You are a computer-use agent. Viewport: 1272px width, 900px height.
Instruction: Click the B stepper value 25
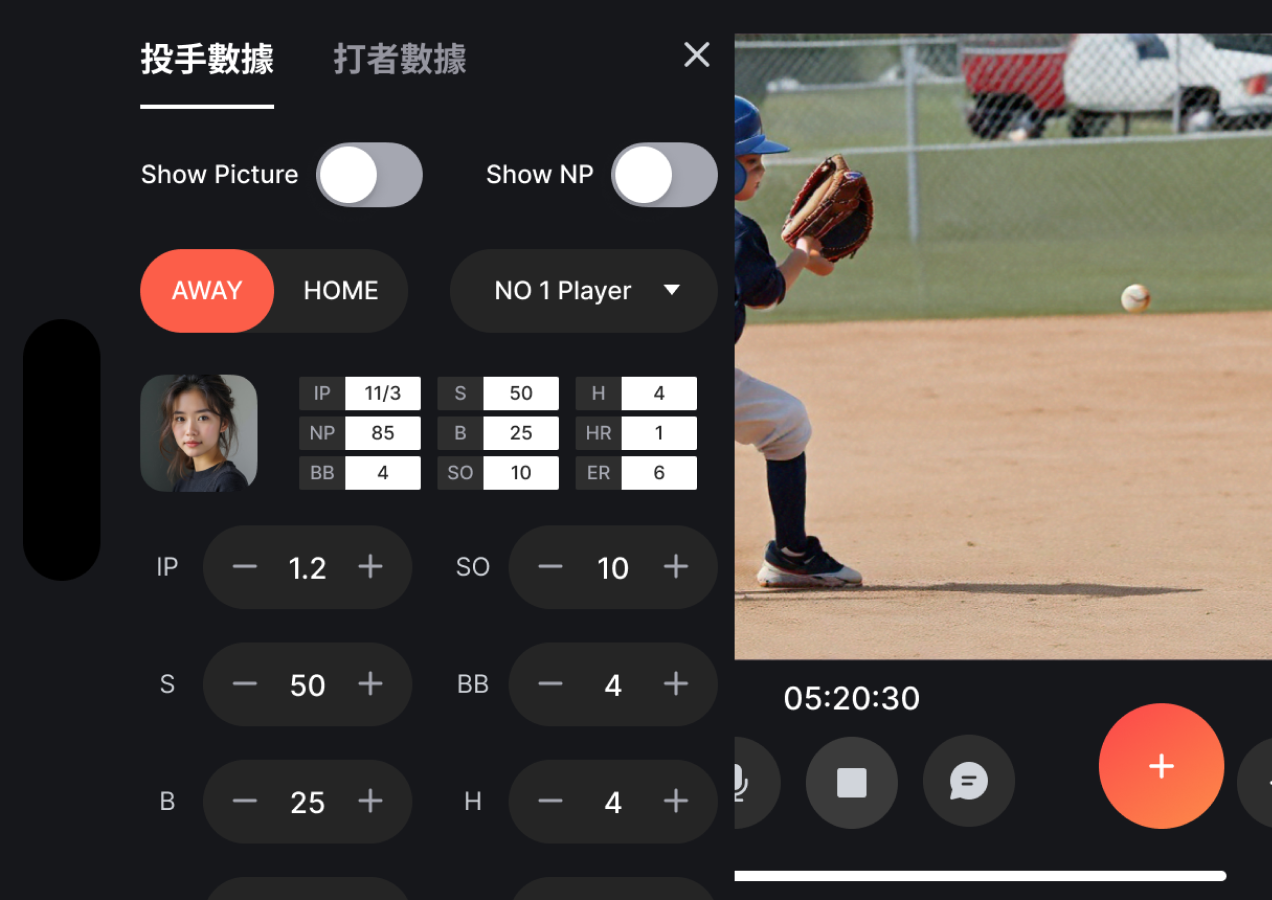coord(308,802)
